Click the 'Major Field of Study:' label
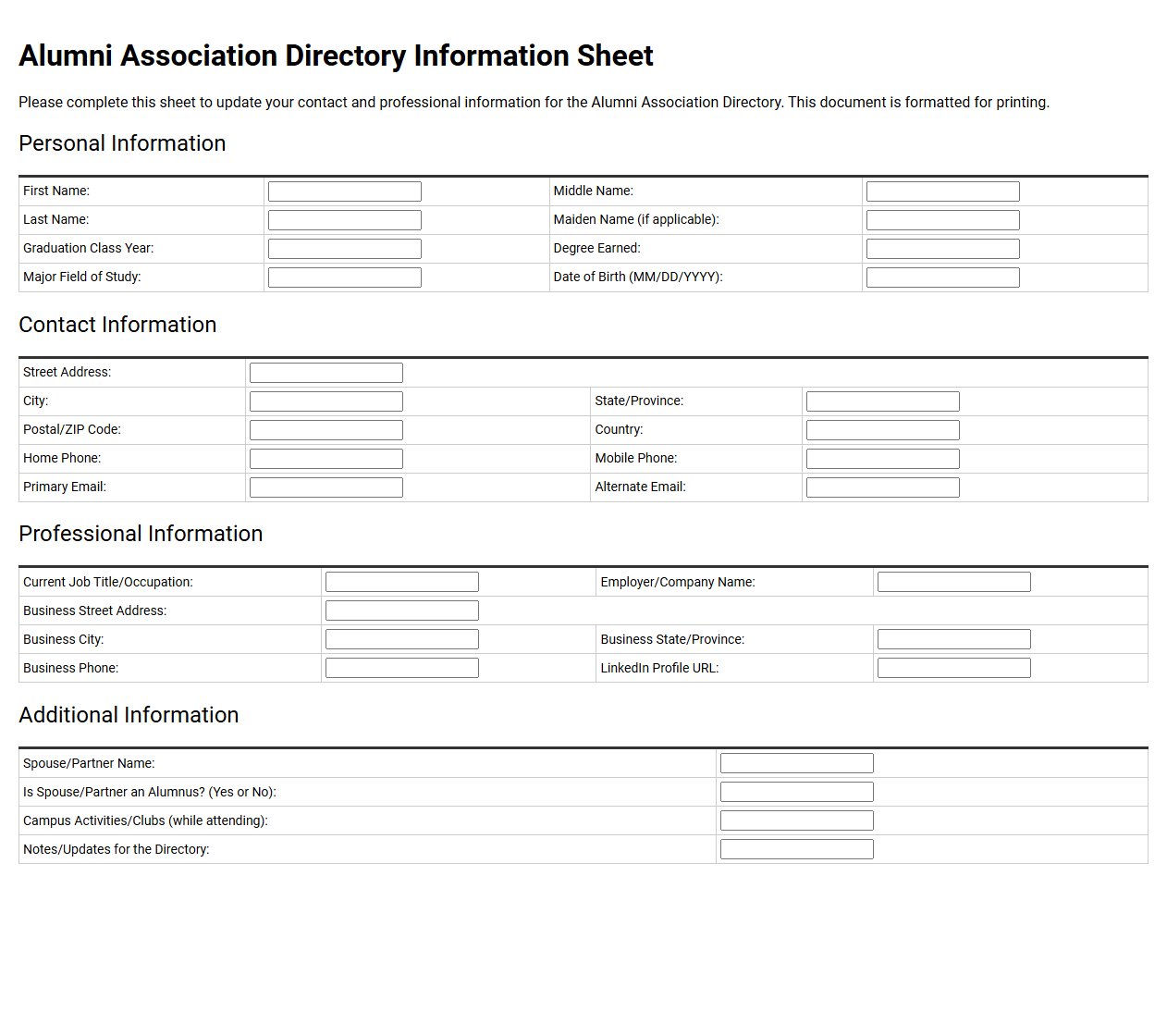This screenshot has width=1167, height=1036. pos(82,277)
